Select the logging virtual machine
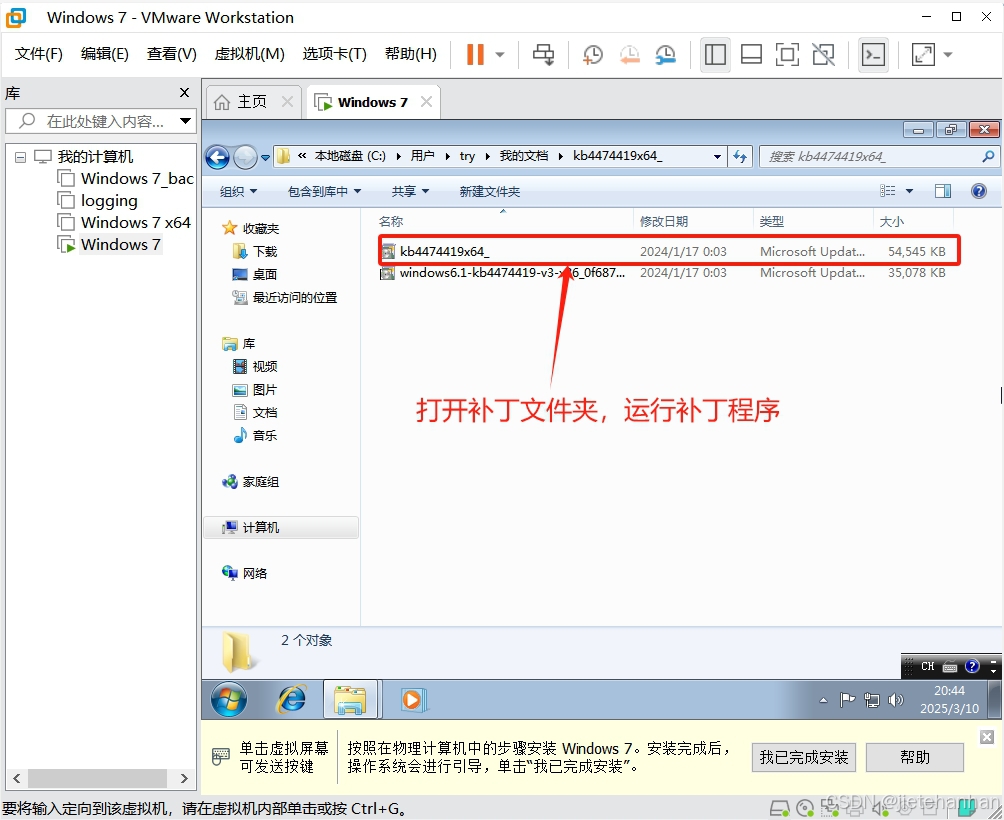This screenshot has width=1004, height=820. [x=97, y=201]
